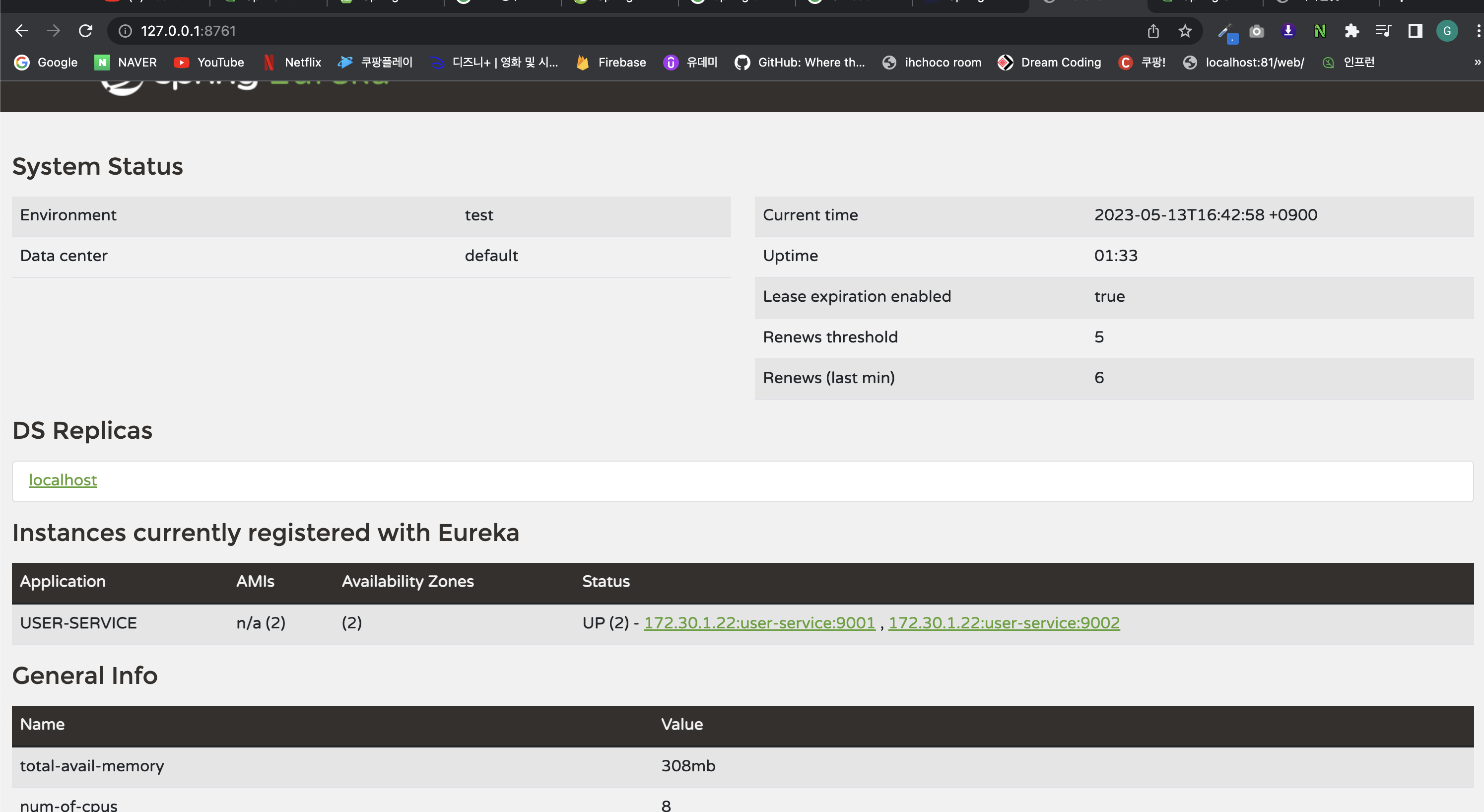
Task: Open the Extensions puzzle icon
Action: click(1351, 31)
